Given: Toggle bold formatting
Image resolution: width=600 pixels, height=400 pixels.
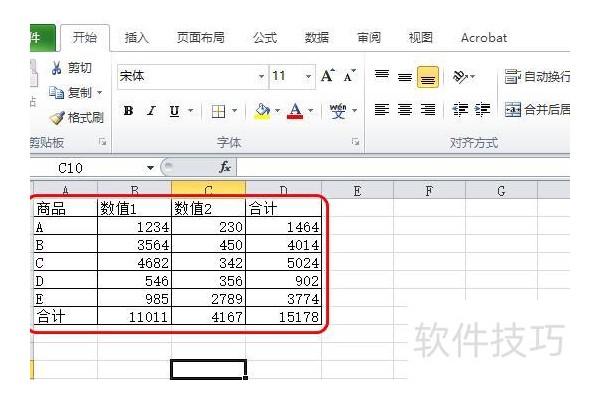Looking at the screenshot, I should [x=129, y=111].
